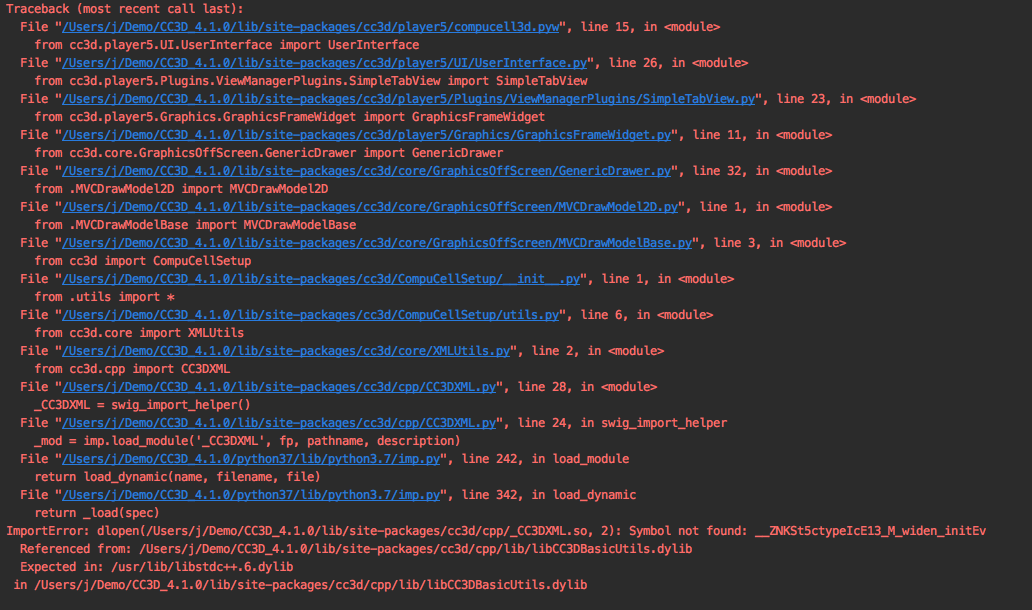The height and width of the screenshot is (610, 1032).
Task: Open the CompuCellSetup/utils.py file link
Action: coord(311,315)
